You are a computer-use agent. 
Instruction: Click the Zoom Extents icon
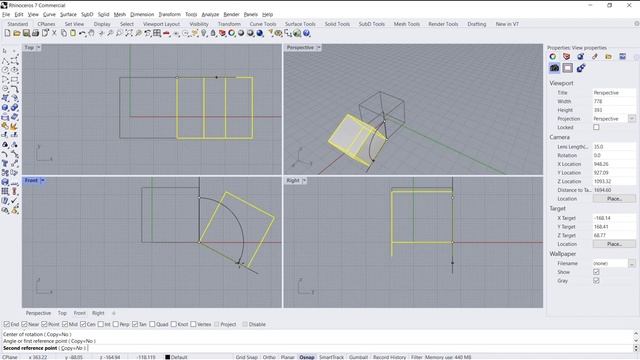pyautogui.click(x=129, y=33)
